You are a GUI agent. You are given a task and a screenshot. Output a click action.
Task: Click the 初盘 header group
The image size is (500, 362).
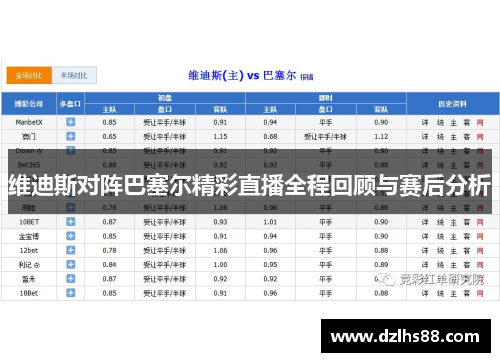165,98
